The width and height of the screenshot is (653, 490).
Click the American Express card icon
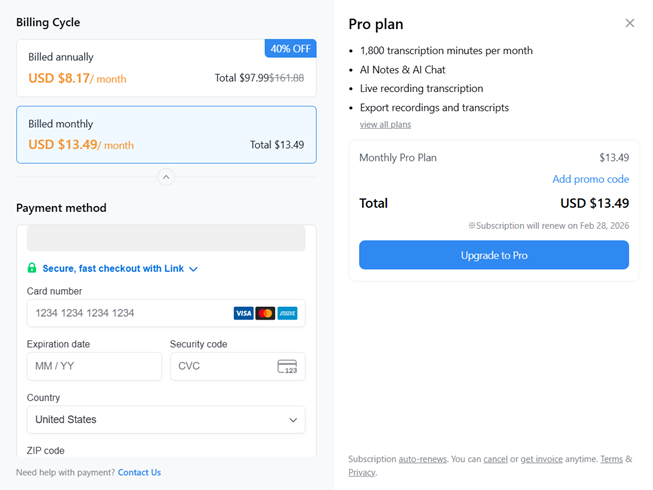(x=287, y=313)
